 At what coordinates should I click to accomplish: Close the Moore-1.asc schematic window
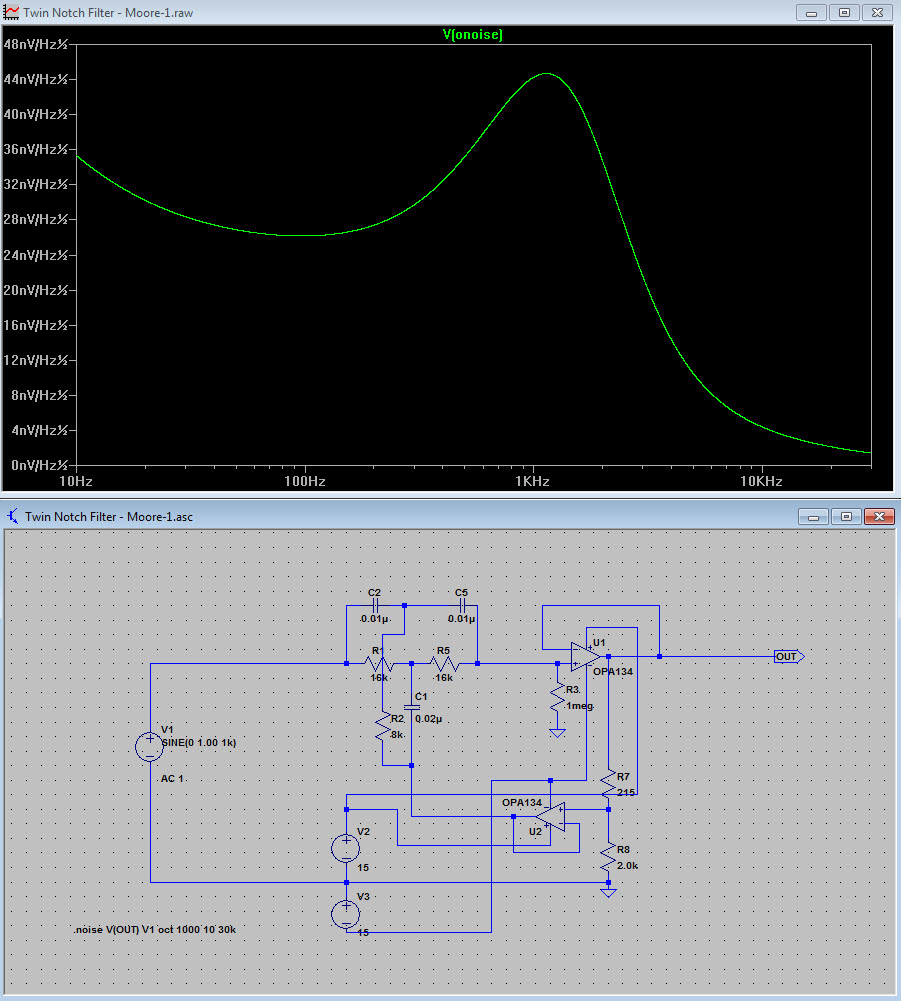pos(879,516)
